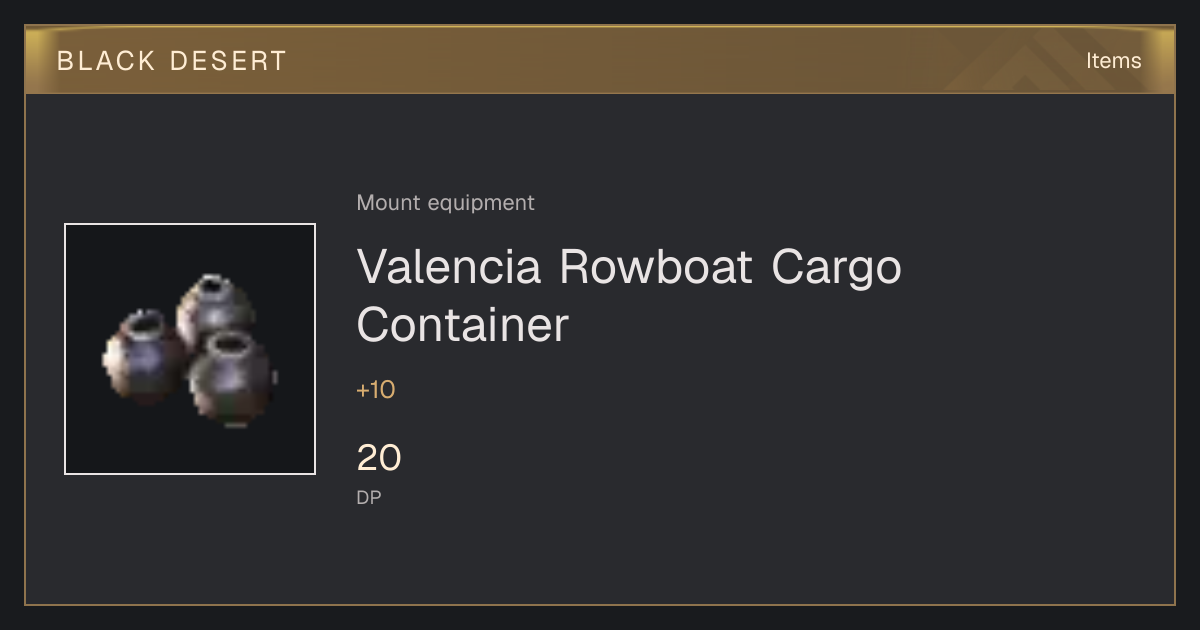
Task: Click the word Container in item name
Action: (462, 325)
